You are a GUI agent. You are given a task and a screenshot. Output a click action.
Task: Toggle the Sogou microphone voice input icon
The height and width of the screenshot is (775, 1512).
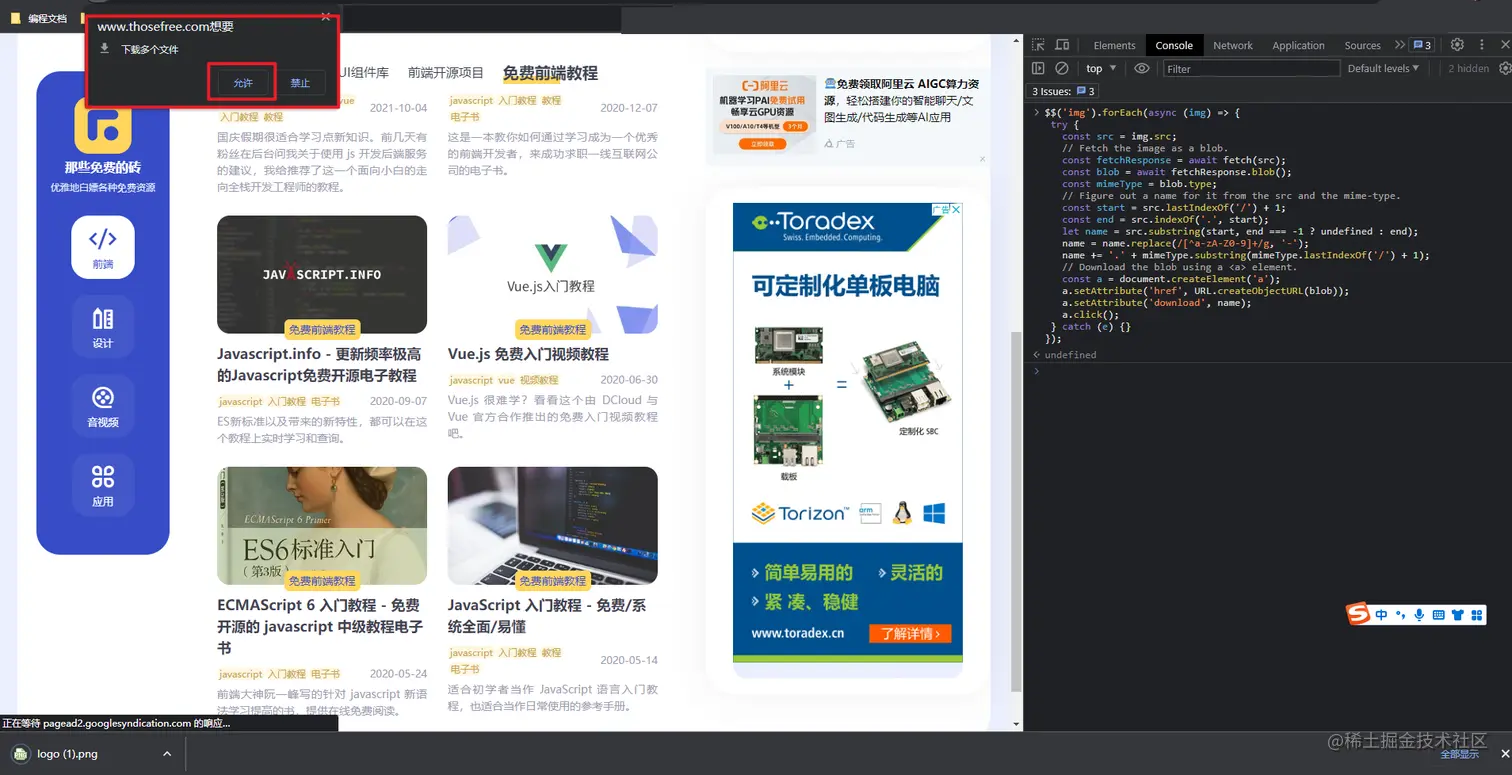(1419, 615)
